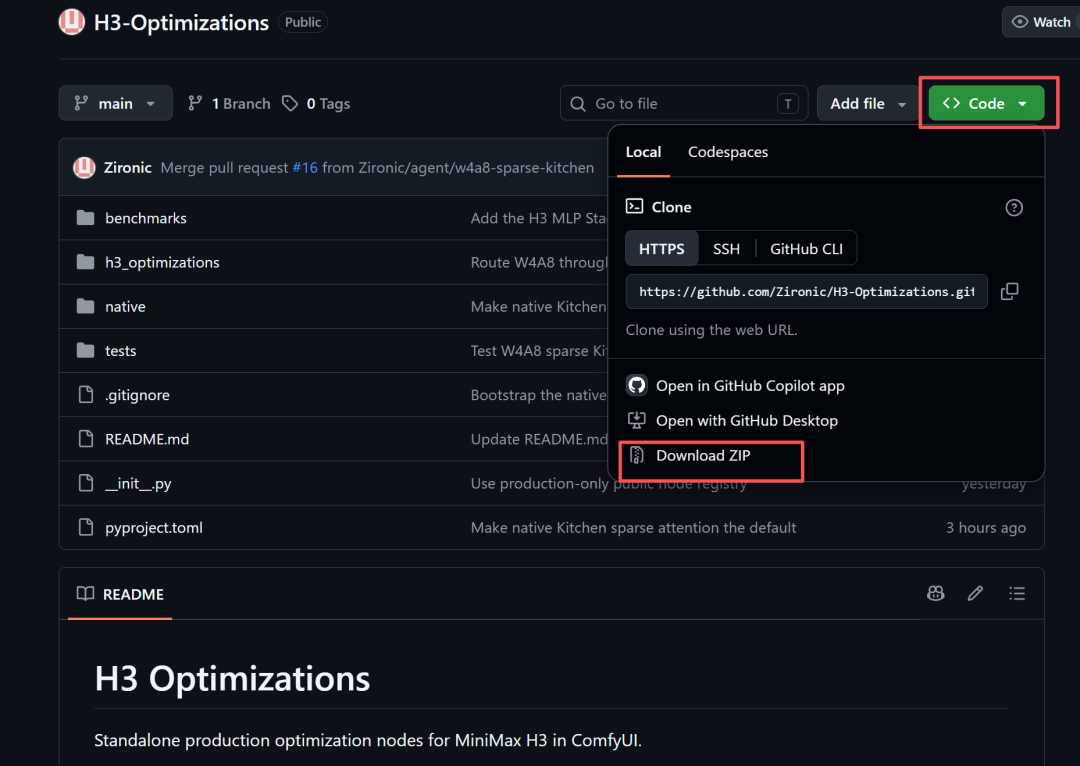1080x766 pixels.
Task: Click the H3 Optimizations README heading
Action: (232, 679)
